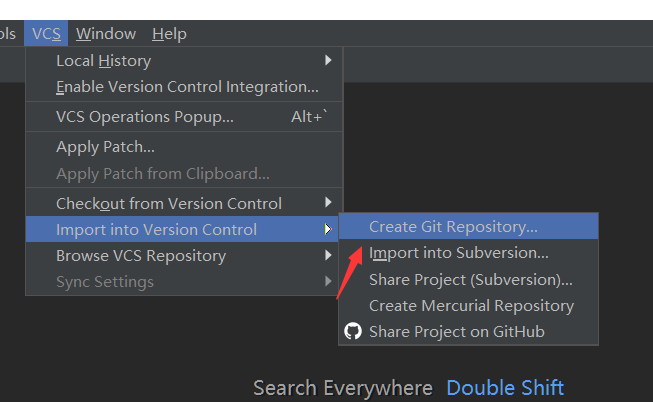Click the Local History menu item

pos(101,61)
